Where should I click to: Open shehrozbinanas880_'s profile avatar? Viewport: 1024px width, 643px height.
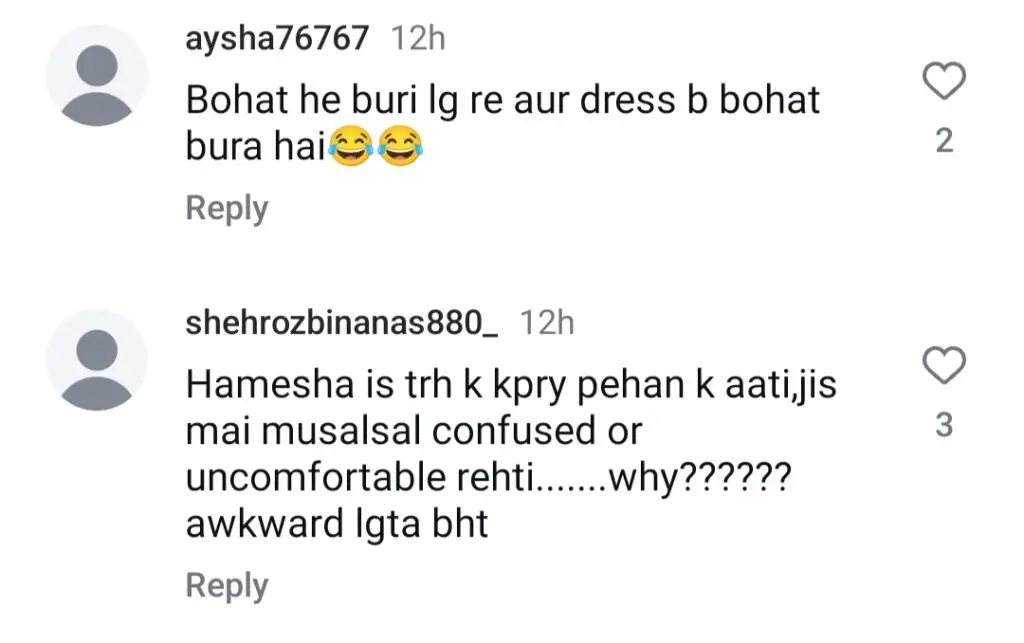click(98, 359)
